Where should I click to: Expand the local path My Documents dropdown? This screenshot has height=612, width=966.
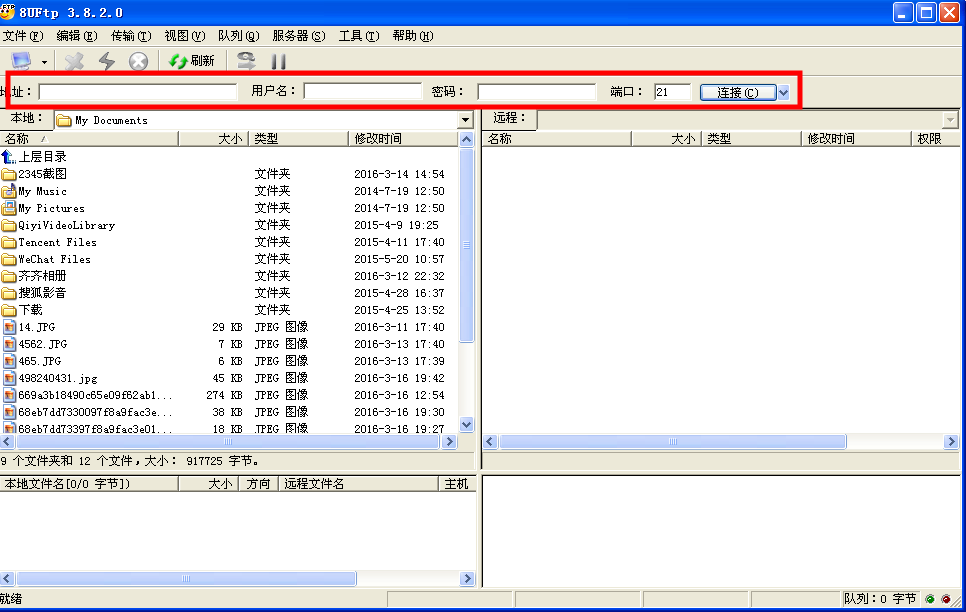pos(465,120)
